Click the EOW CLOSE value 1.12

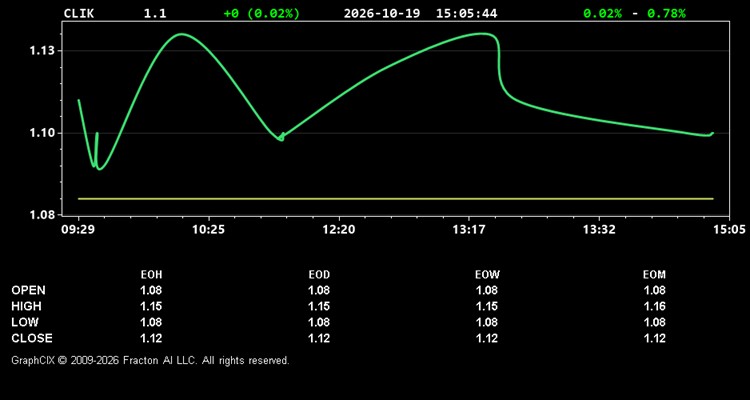click(x=487, y=338)
